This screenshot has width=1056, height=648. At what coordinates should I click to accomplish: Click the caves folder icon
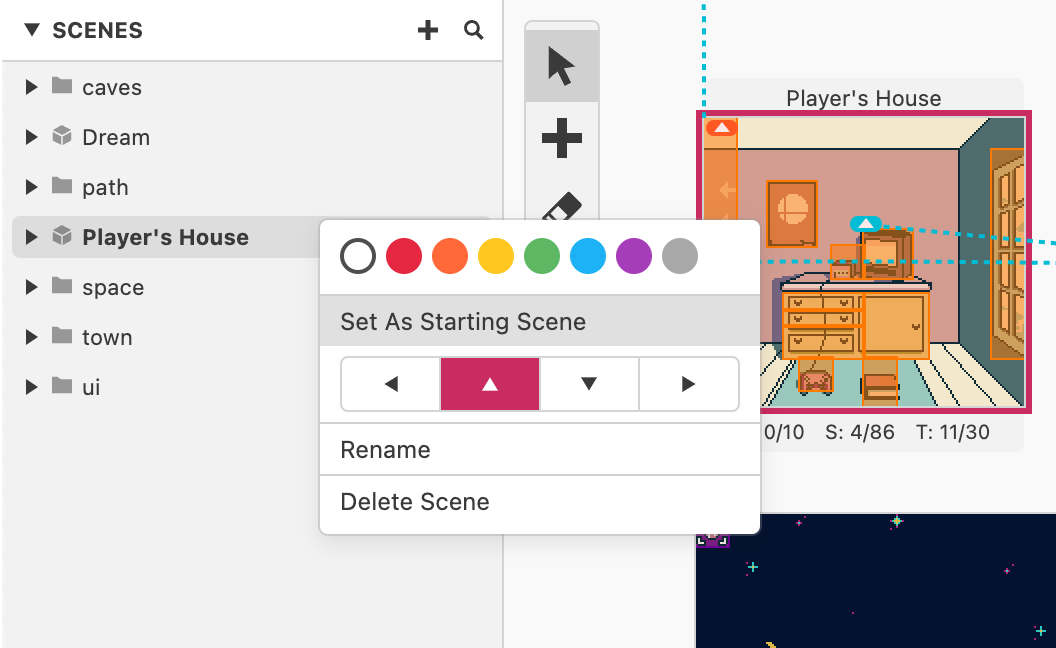point(62,87)
